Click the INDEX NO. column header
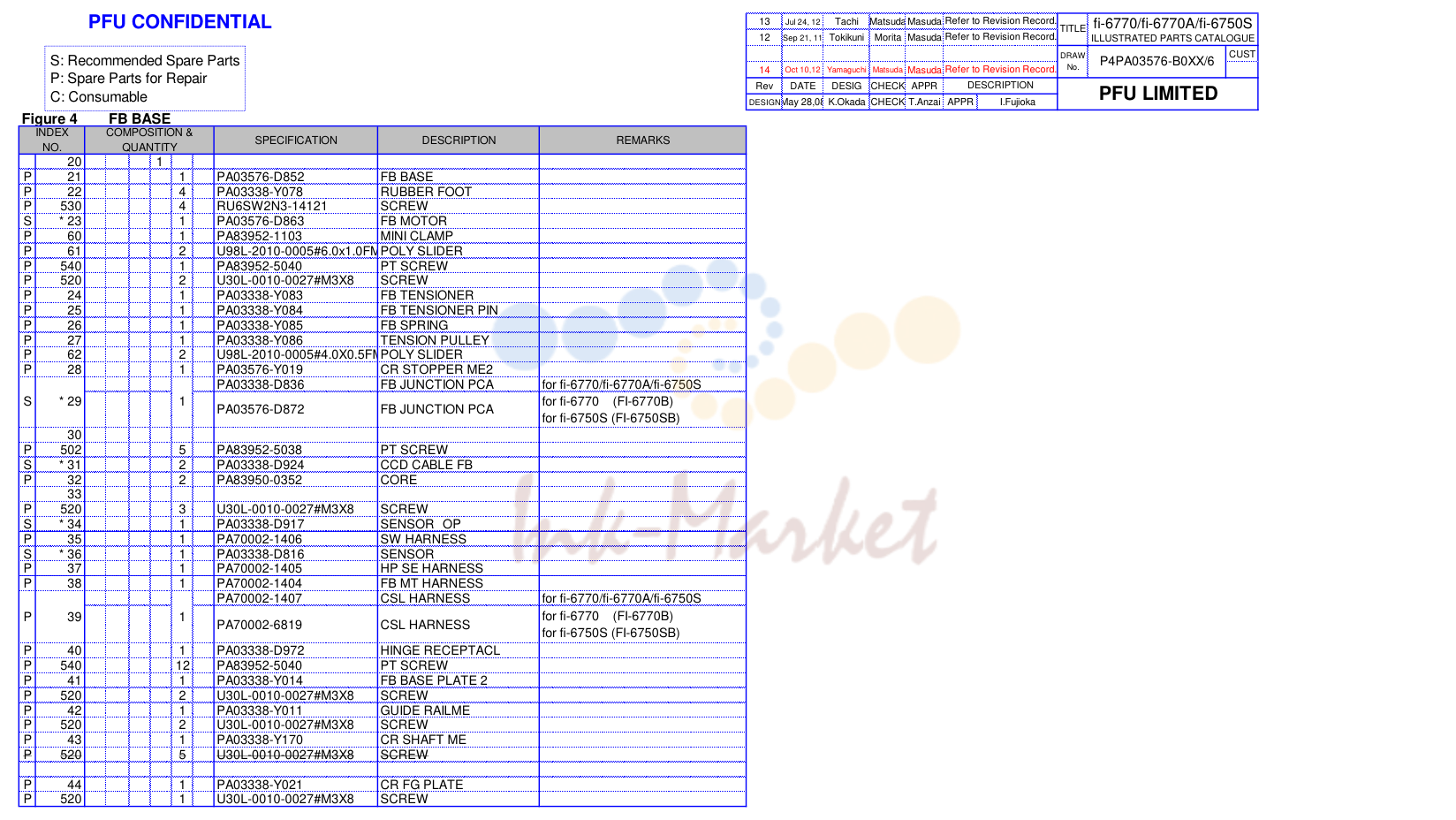Screen dimensions: 1456x820 (x=52, y=140)
